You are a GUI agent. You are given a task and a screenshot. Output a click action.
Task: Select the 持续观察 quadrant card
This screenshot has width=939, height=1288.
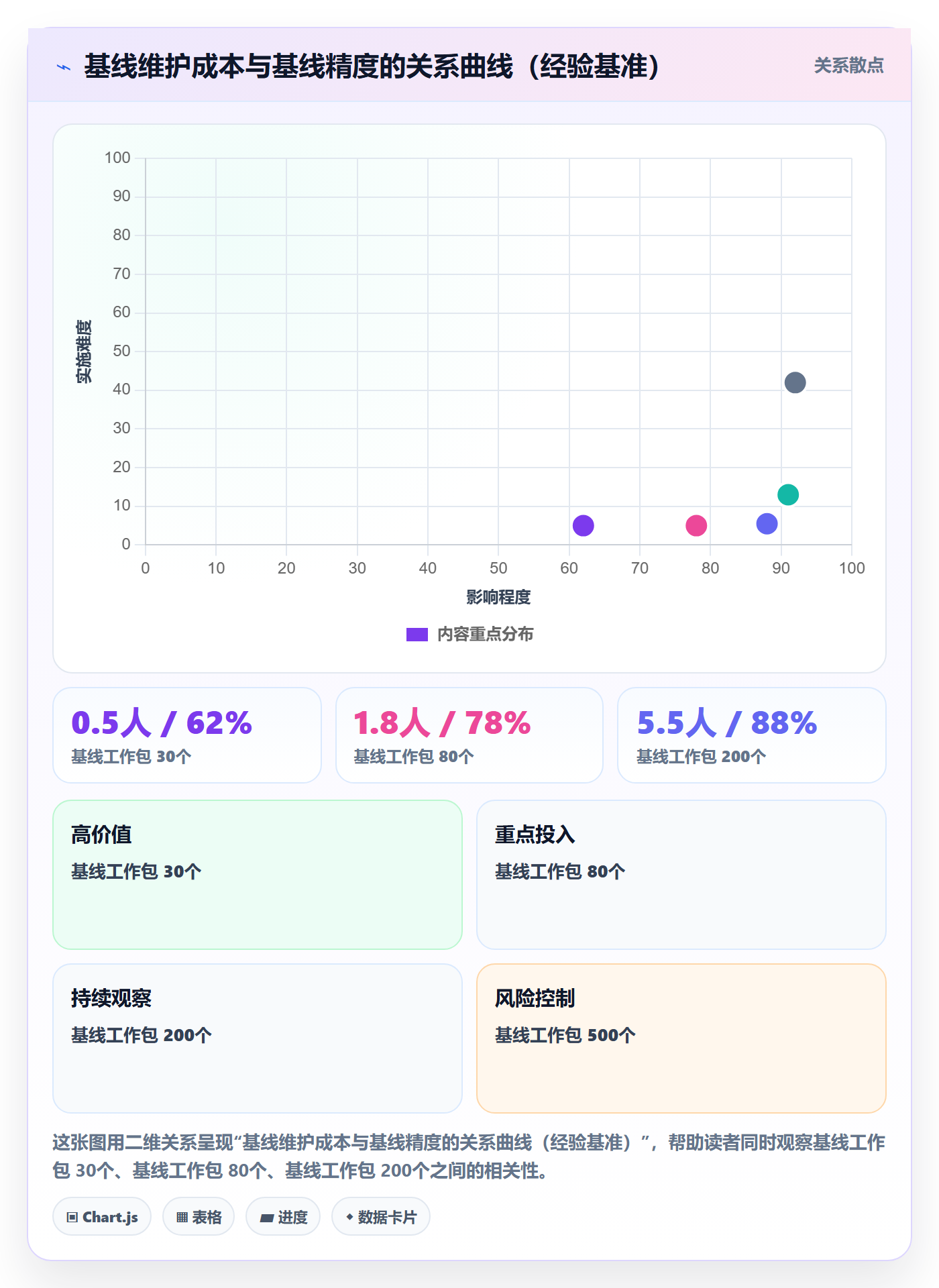point(258,1038)
